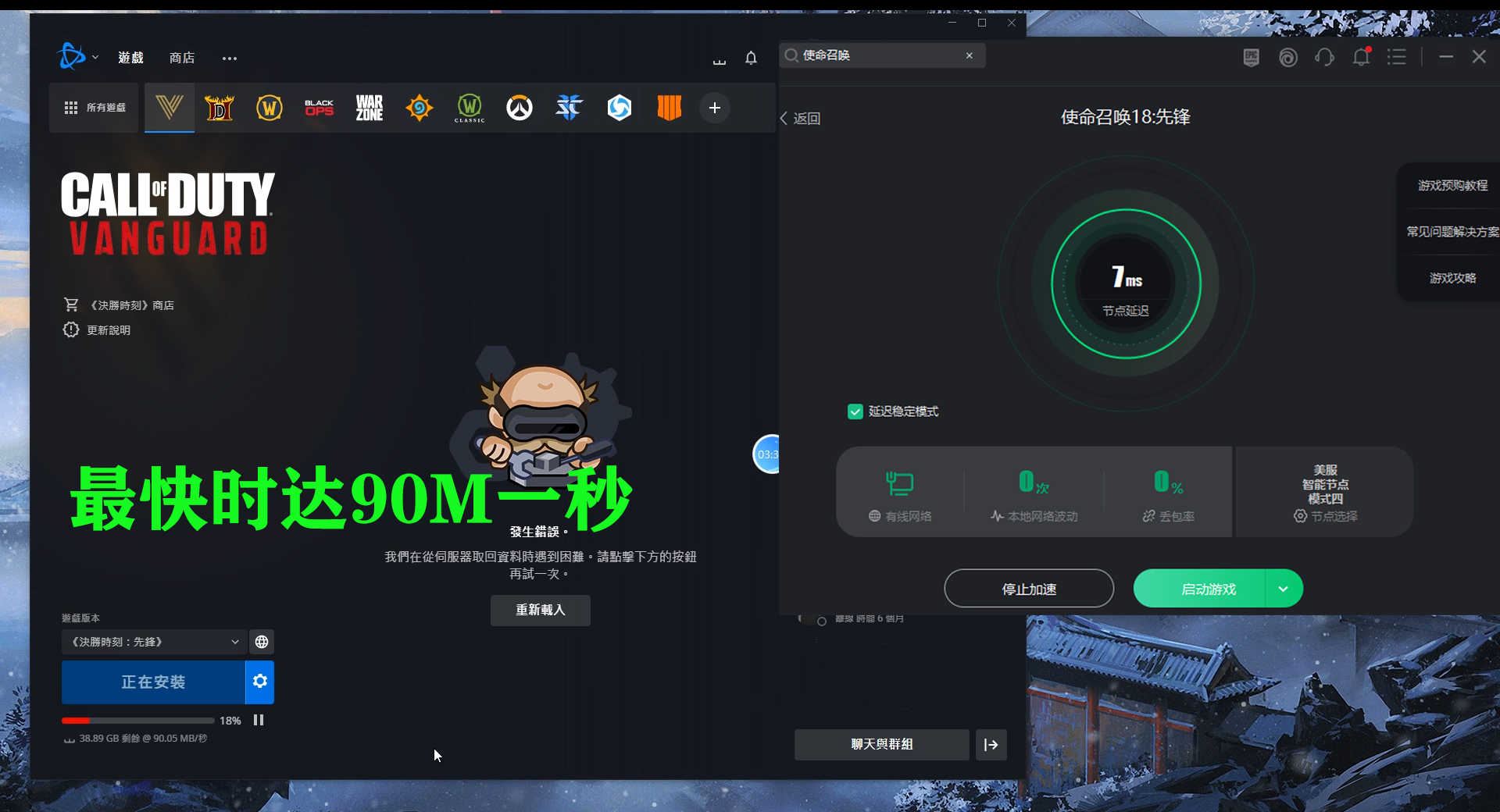Click 18% install percentage
The height and width of the screenshot is (812, 1500).
pyautogui.click(x=230, y=721)
